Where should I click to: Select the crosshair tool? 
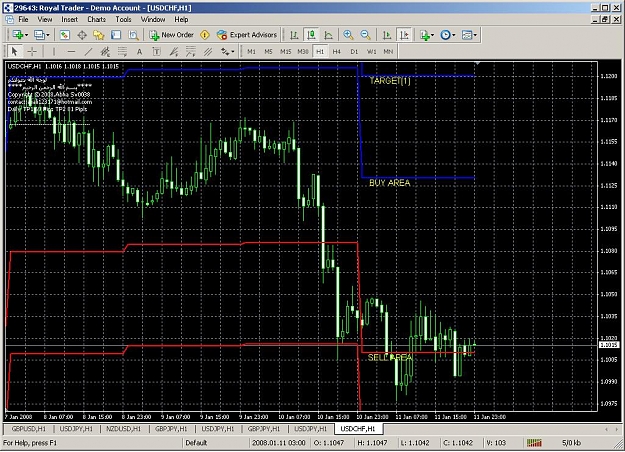[32, 51]
